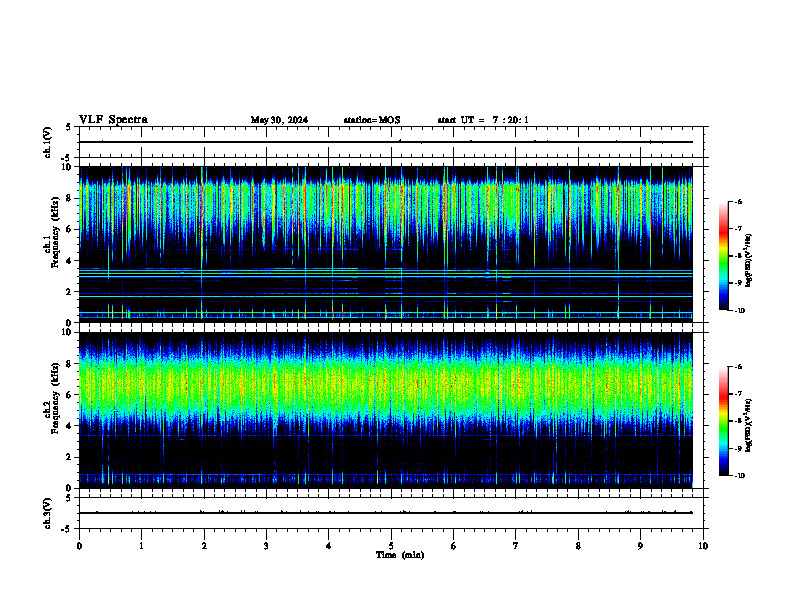Click the ch.2 Frequency (kHz) axis label

52,397
